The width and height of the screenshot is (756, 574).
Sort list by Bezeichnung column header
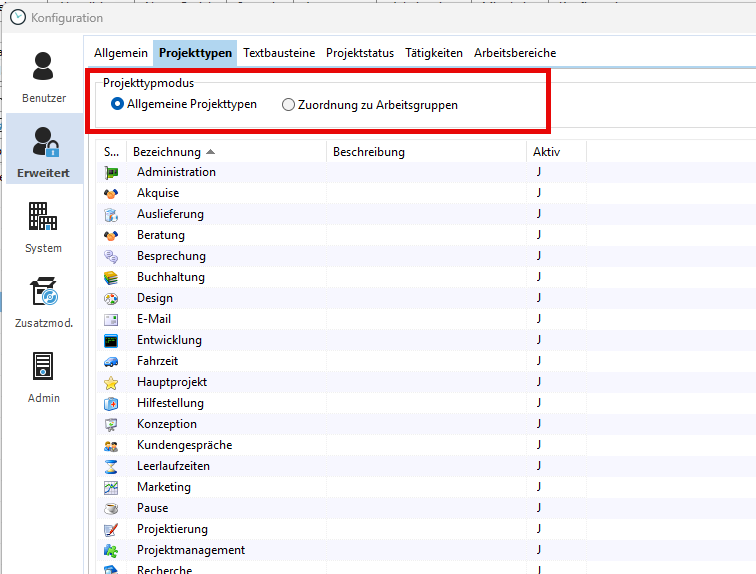click(167, 152)
